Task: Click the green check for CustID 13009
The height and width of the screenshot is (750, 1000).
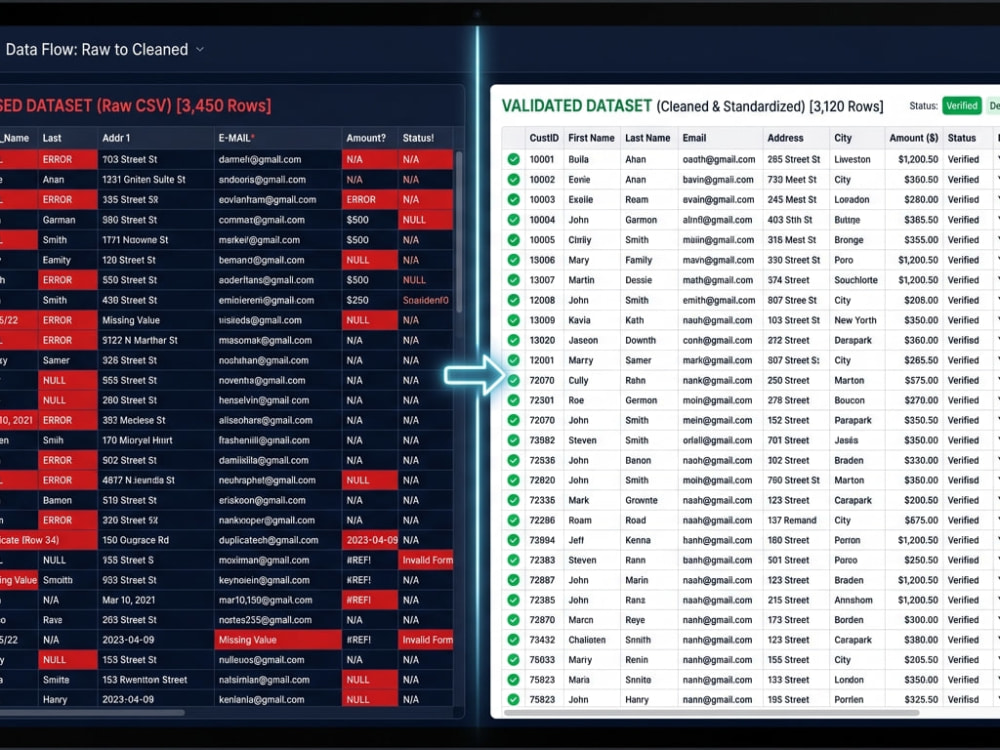Action: (513, 320)
